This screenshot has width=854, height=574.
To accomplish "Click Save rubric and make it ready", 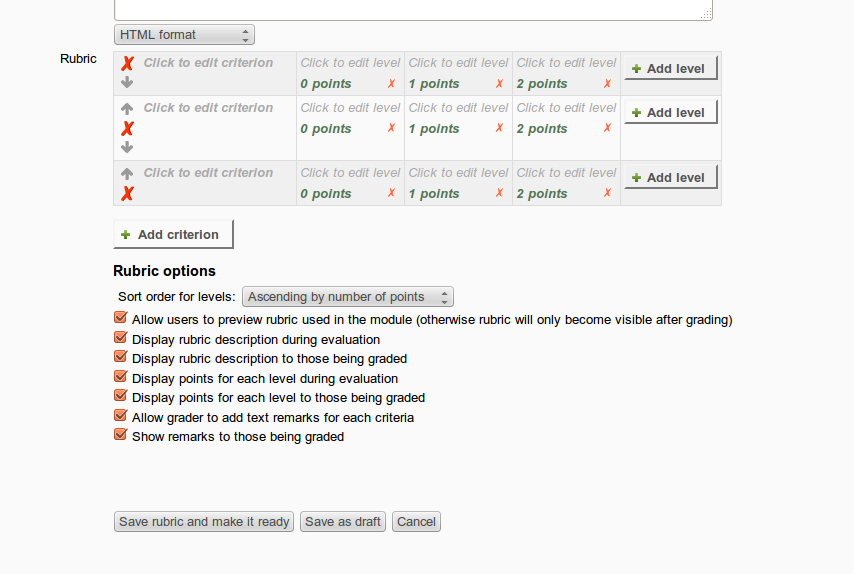I will [204, 522].
